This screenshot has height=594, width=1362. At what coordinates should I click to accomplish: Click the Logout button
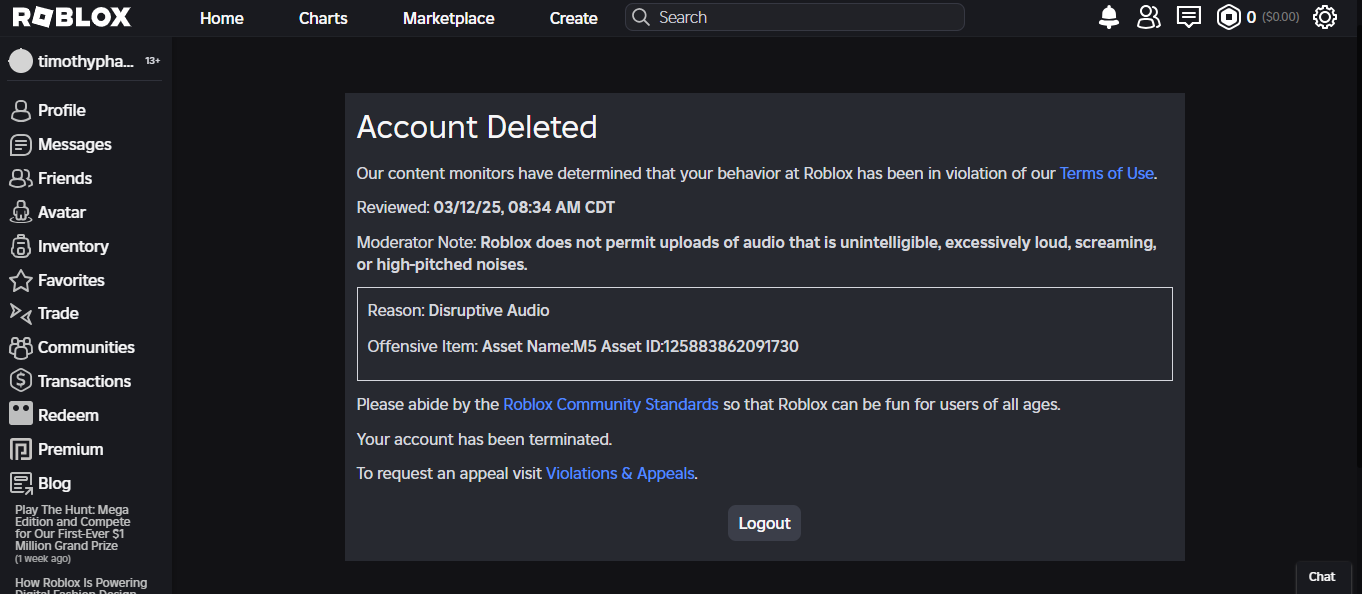click(x=764, y=522)
